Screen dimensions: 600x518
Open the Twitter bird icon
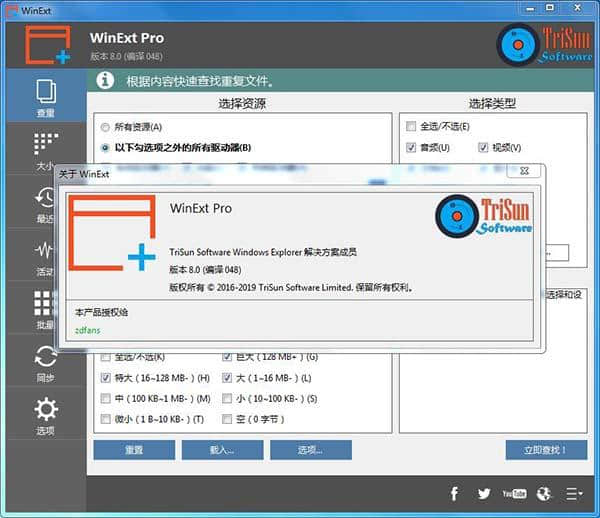[x=484, y=493]
